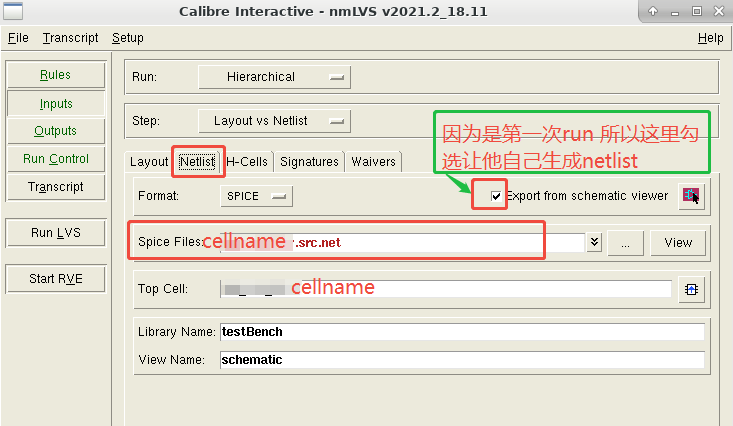Click the Inputs sidebar button
Image resolution: width=733 pixels, height=426 pixels.
(56, 103)
